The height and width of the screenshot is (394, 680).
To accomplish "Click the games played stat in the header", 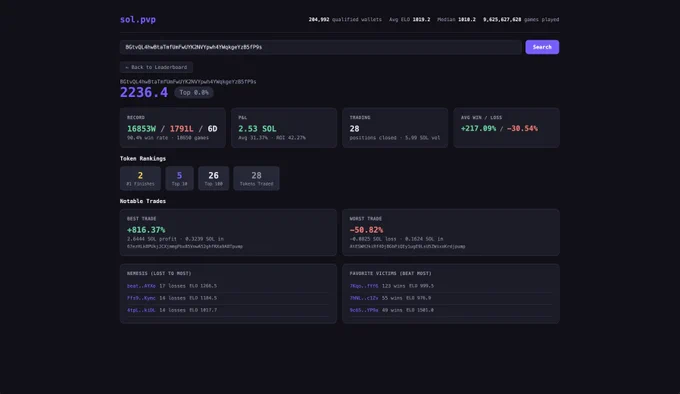I will pyautogui.click(x=521, y=20).
